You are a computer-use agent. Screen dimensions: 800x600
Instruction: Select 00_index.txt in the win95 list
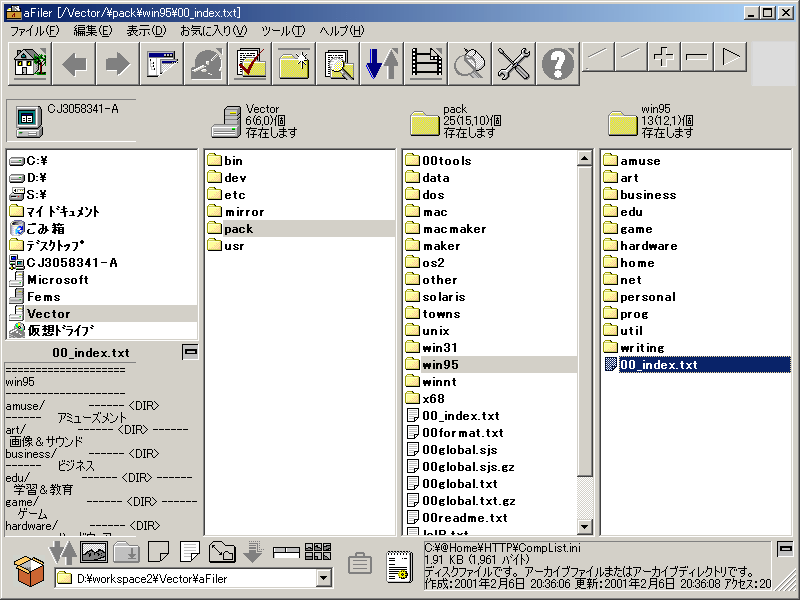coord(696,364)
